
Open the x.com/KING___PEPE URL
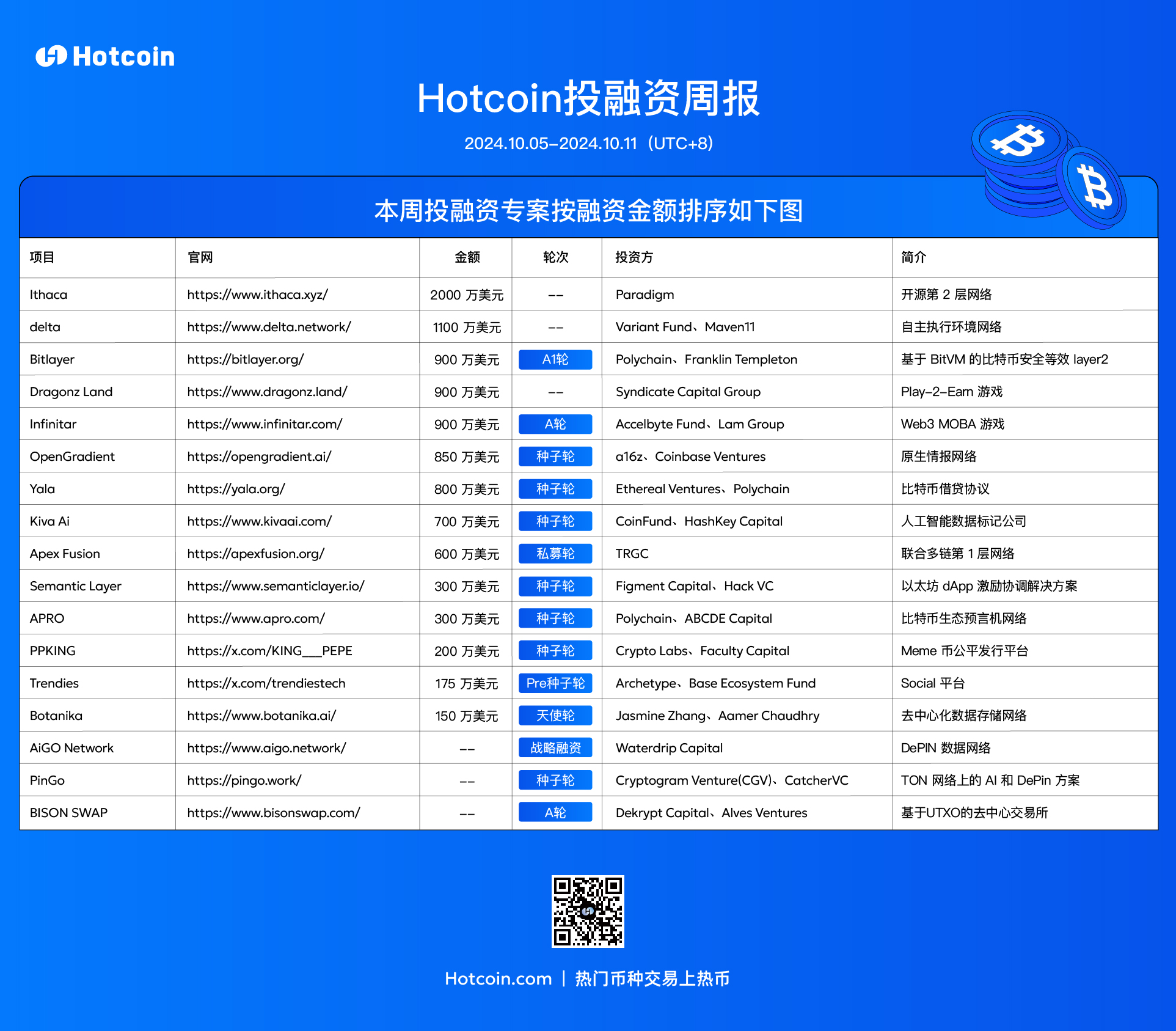coord(269,651)
